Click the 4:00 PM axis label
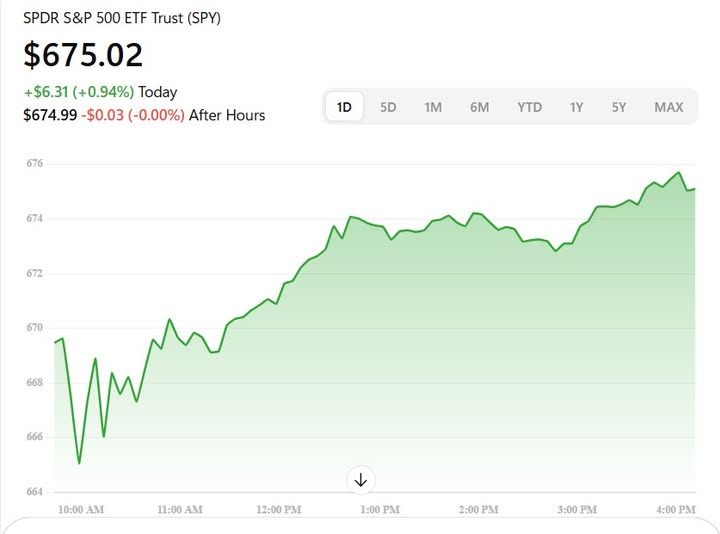Image resolution: width=720 pixels, height=534 pixels. [674, 510]
